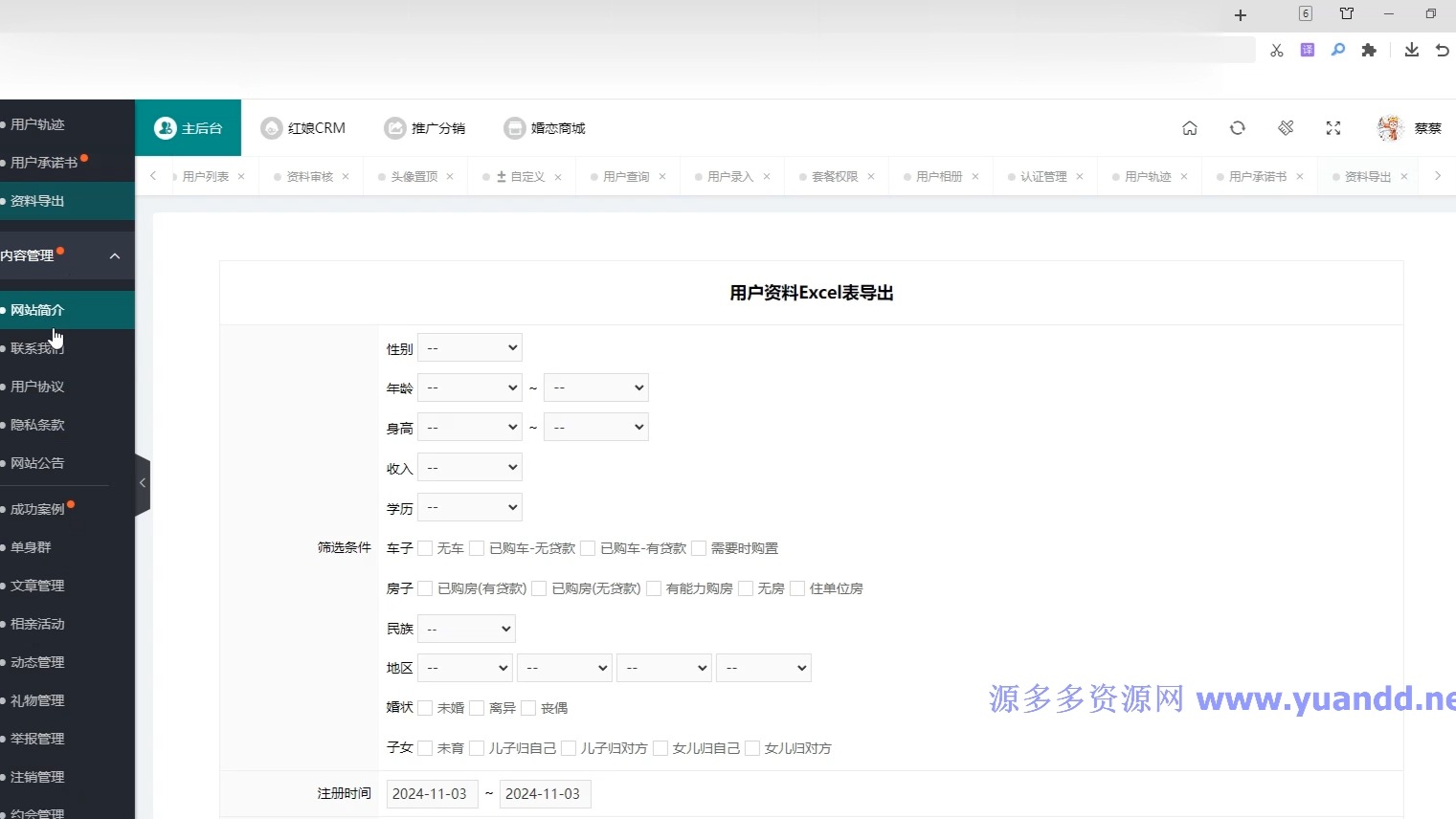Check the 住单位房 checkbox

[x=797, y=588]
